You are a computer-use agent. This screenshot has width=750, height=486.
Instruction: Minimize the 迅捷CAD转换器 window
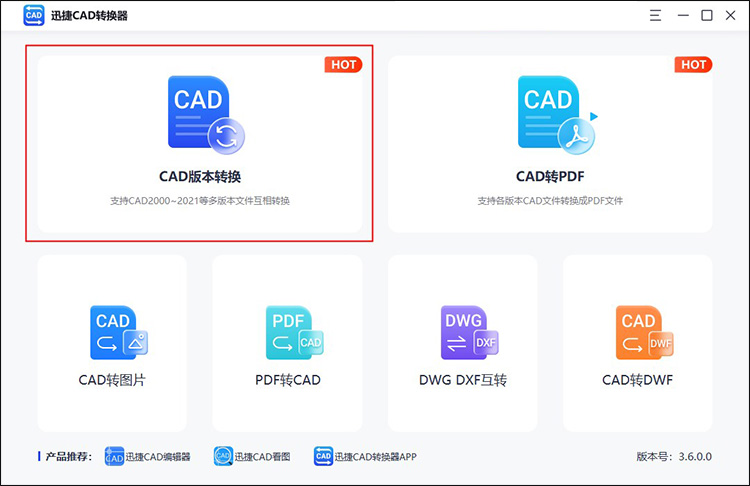pos(683,15)
